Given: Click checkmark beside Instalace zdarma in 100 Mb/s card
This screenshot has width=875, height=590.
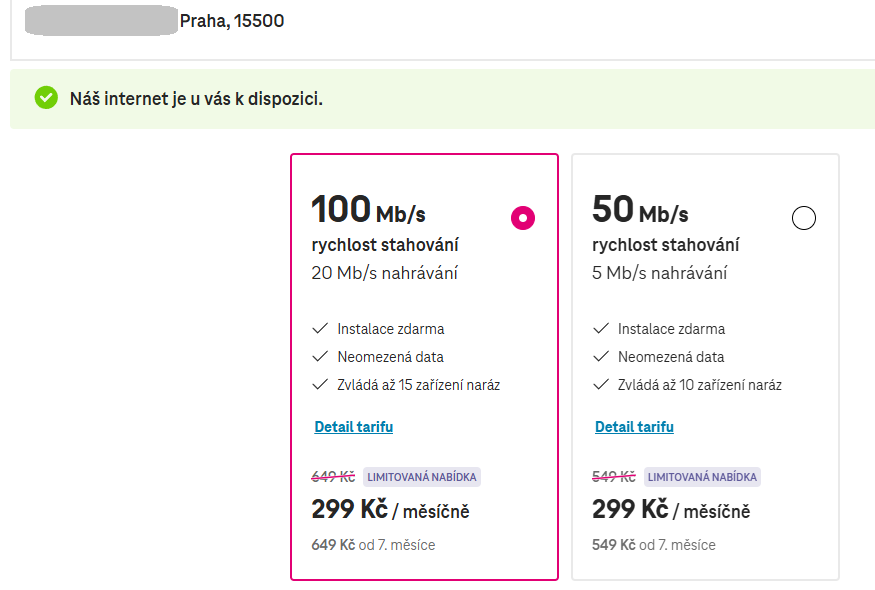Looking at the screenshot, I should pos(320,328).
